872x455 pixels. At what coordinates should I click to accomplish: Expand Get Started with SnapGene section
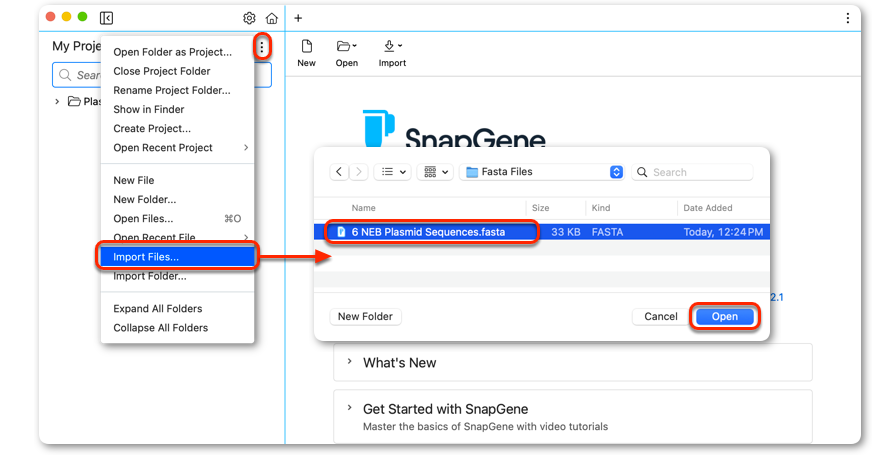tap(349, 408)
